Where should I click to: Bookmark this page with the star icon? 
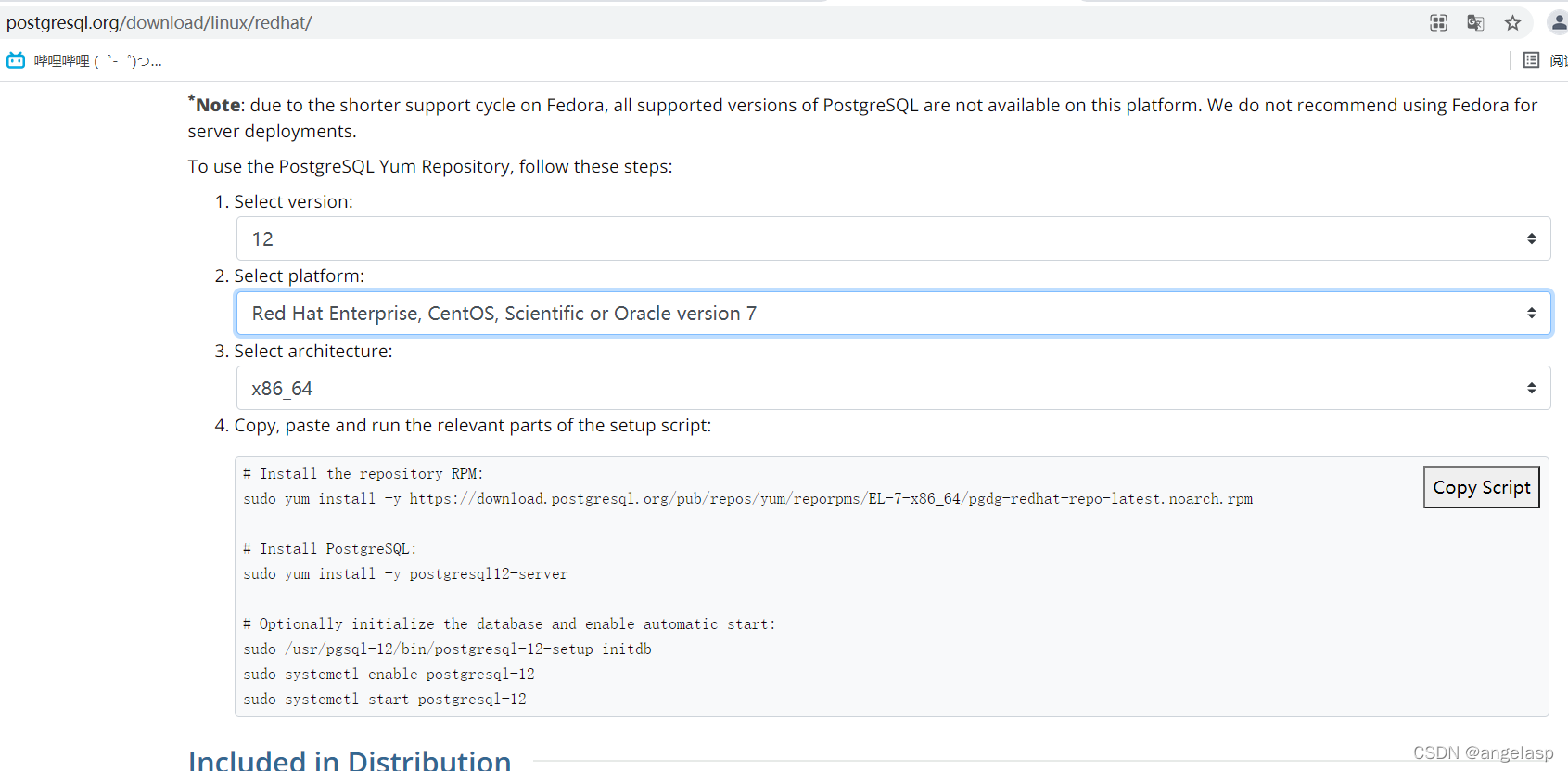tap(1512, 23)
